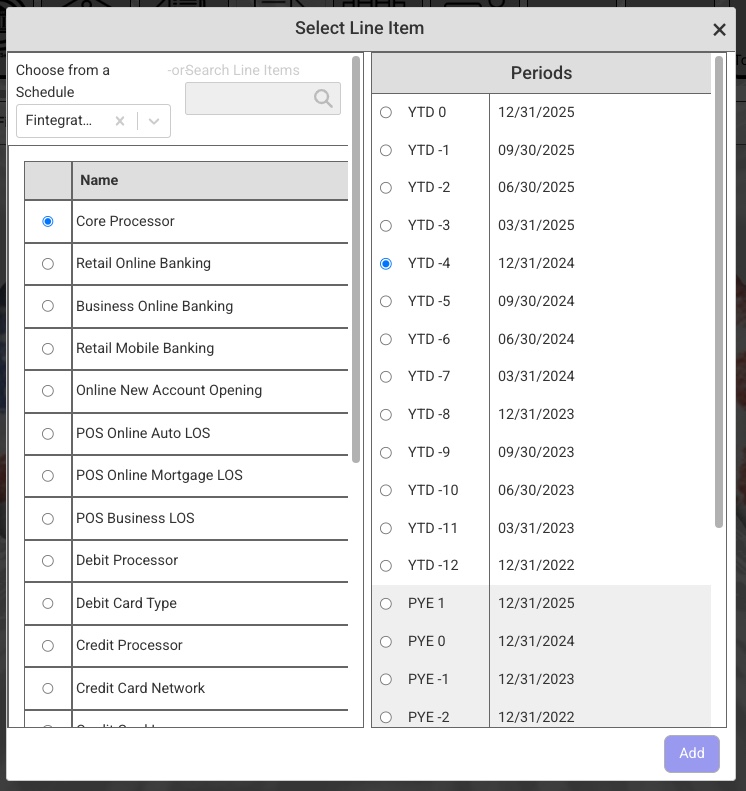
Task: Open the Choose from a Schedule combo box
Action: (x=62, y=121)
